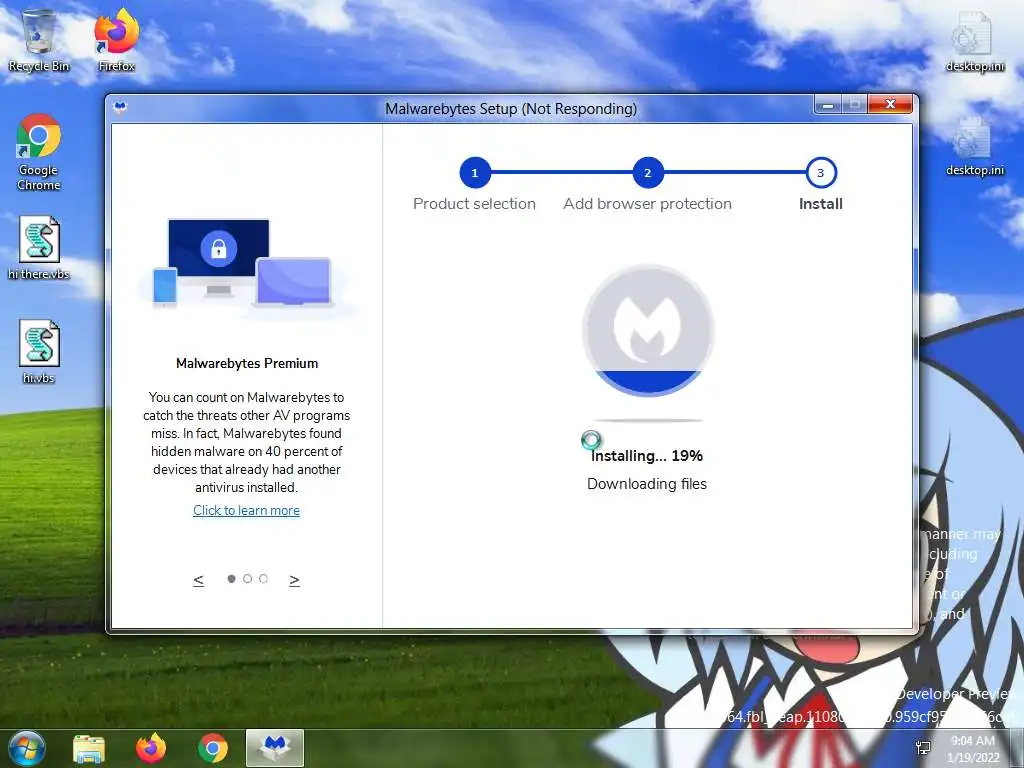The image size is (1024, 768).
Task: Select the hi there.vbs script file
Action: pos(39,248)
